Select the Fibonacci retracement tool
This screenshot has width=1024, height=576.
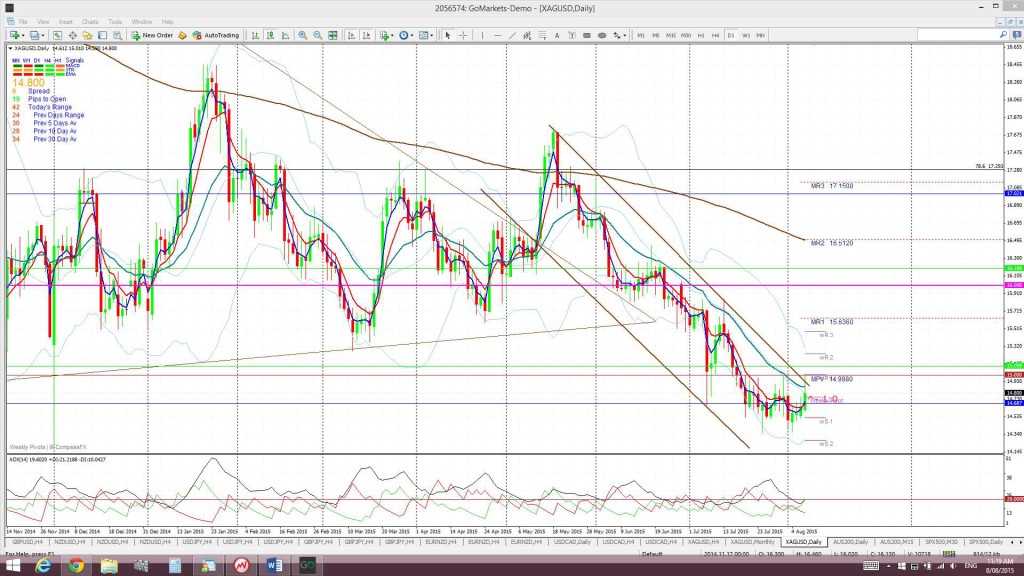(x=542, y=35)
